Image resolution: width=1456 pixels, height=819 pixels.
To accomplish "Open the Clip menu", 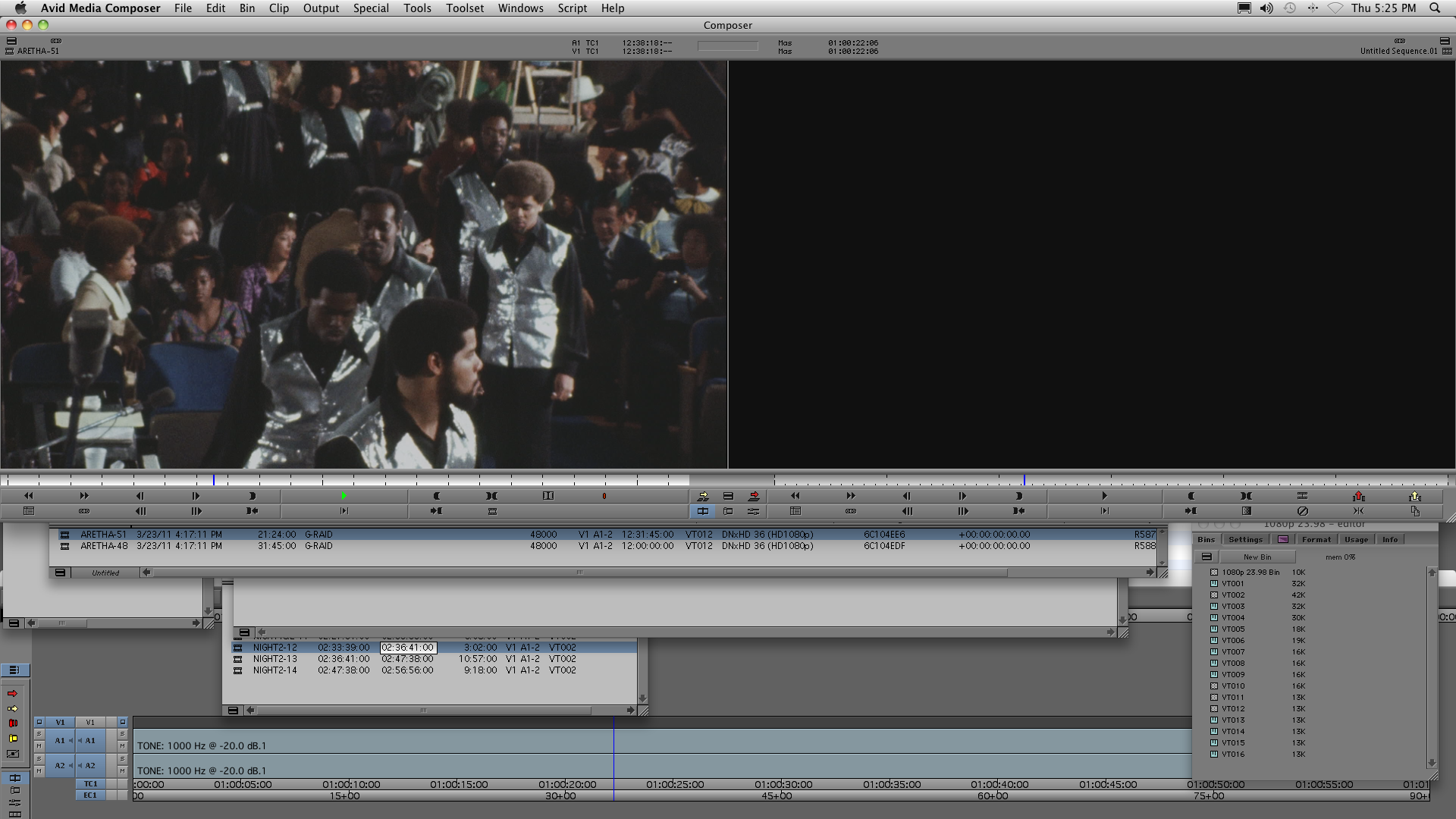I will click(x=278, y=8).
